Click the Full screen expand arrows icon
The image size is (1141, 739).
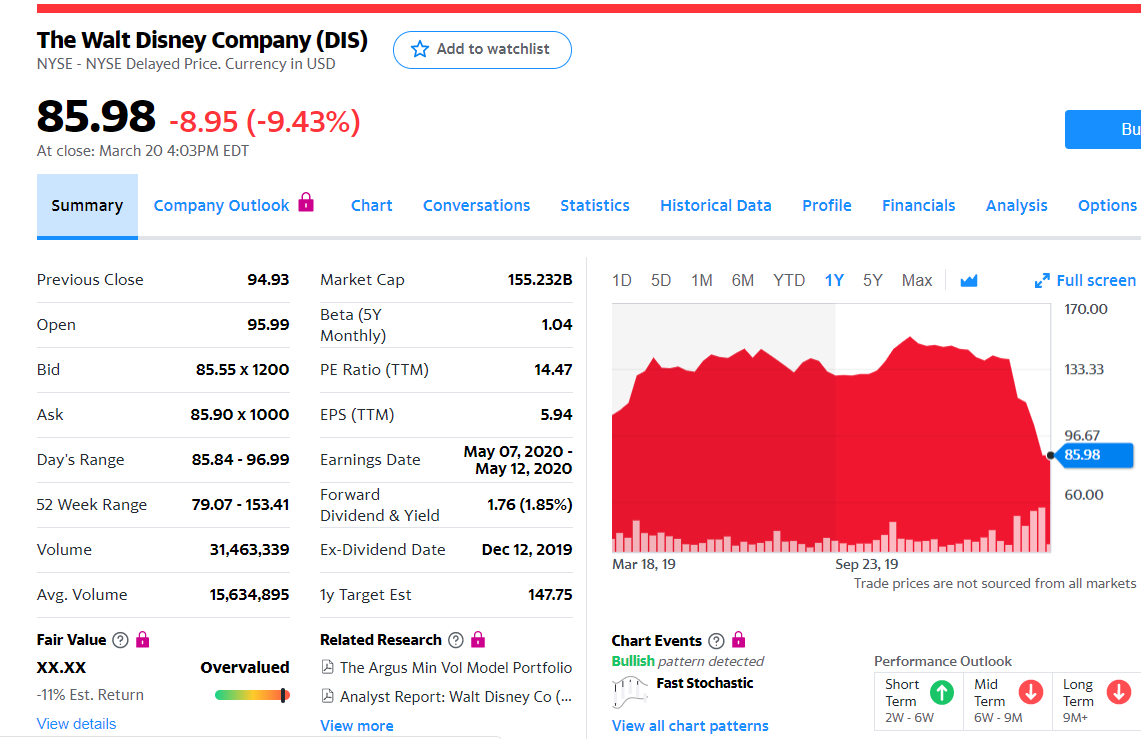[x=1042, y=281]
